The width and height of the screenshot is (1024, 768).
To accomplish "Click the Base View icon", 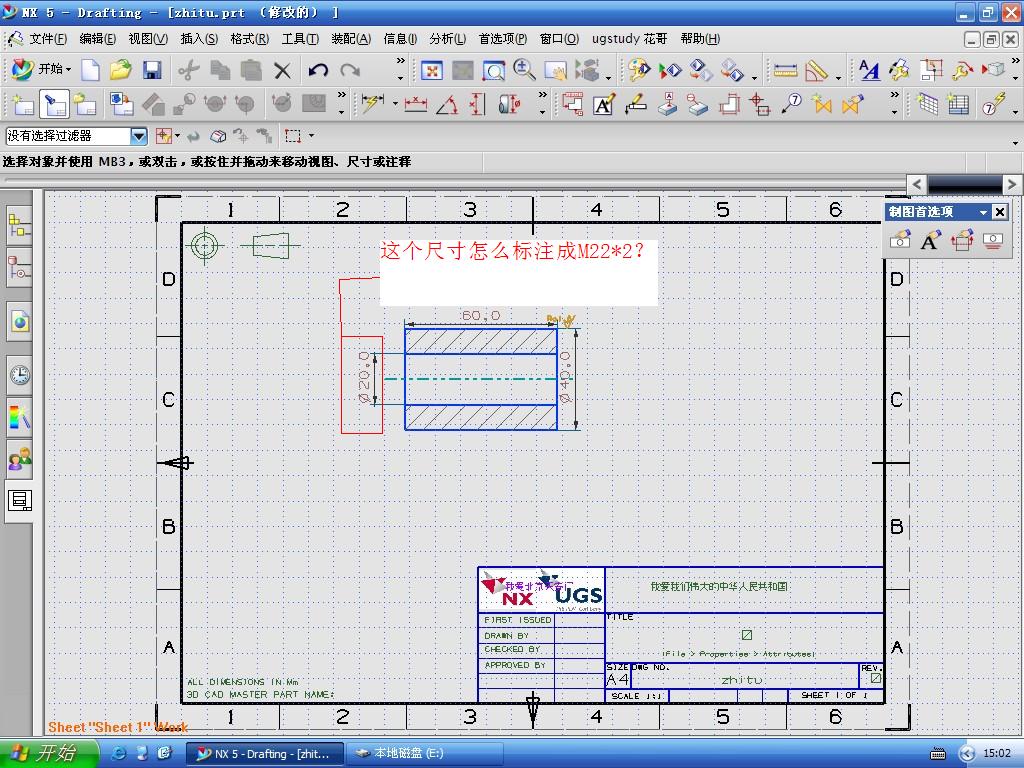I will 121,104.
